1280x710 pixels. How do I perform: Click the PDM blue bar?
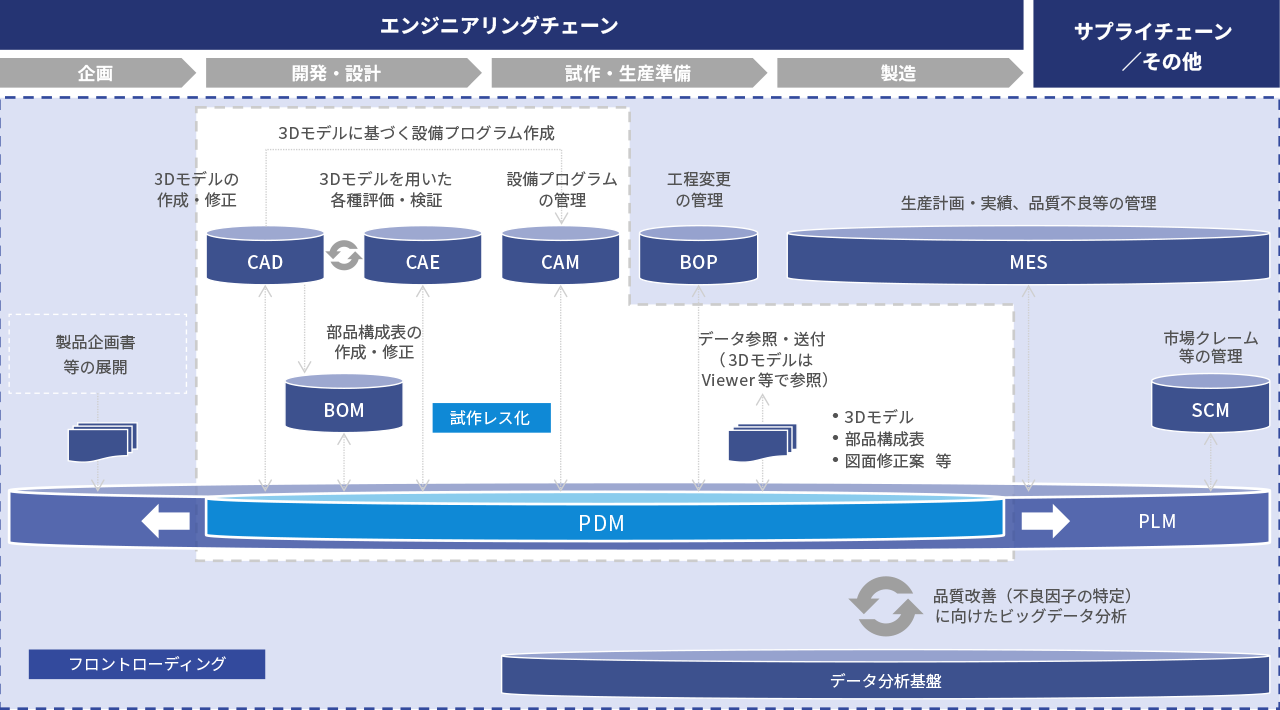603,522
